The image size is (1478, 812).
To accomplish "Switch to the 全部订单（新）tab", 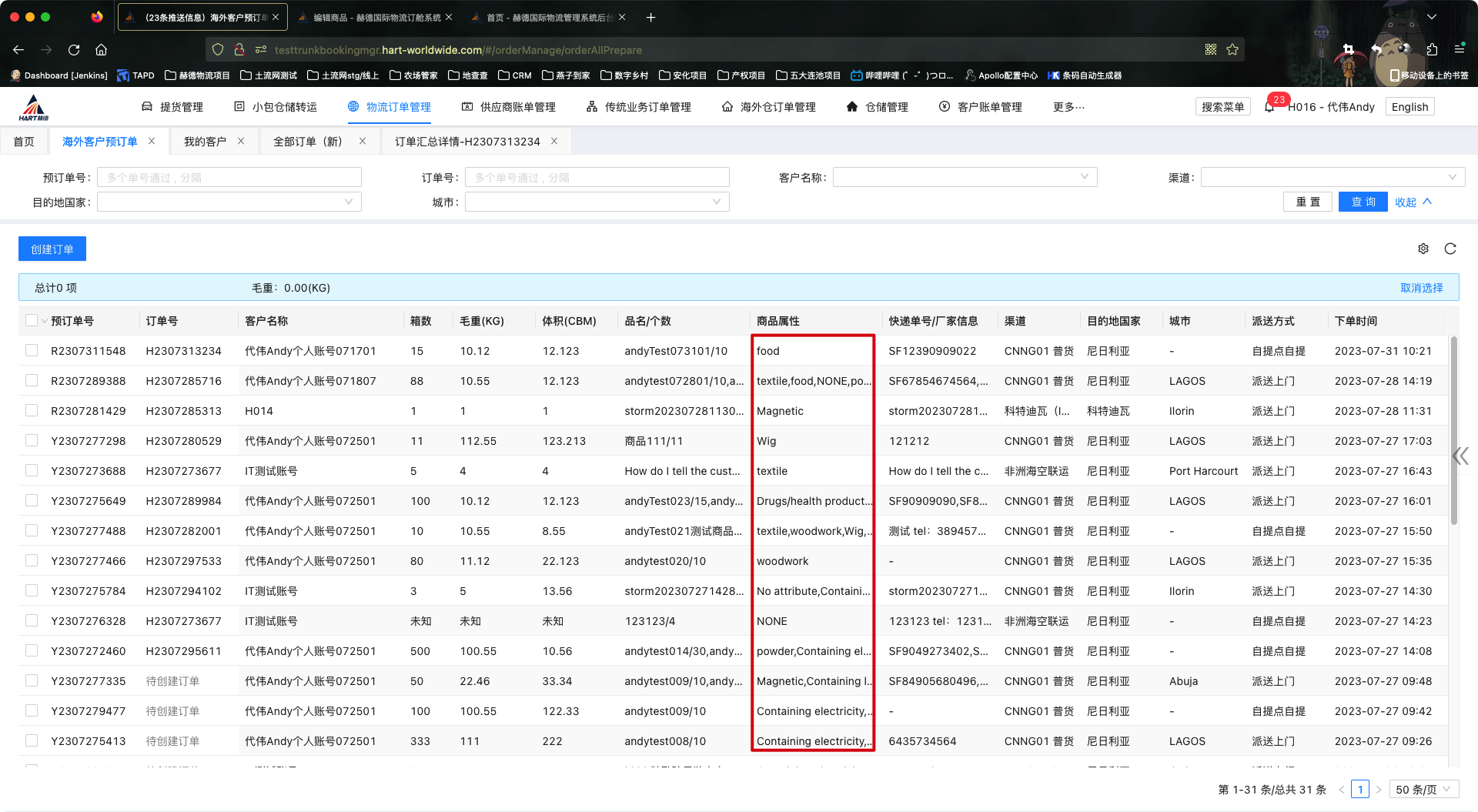I will (308, 142).
